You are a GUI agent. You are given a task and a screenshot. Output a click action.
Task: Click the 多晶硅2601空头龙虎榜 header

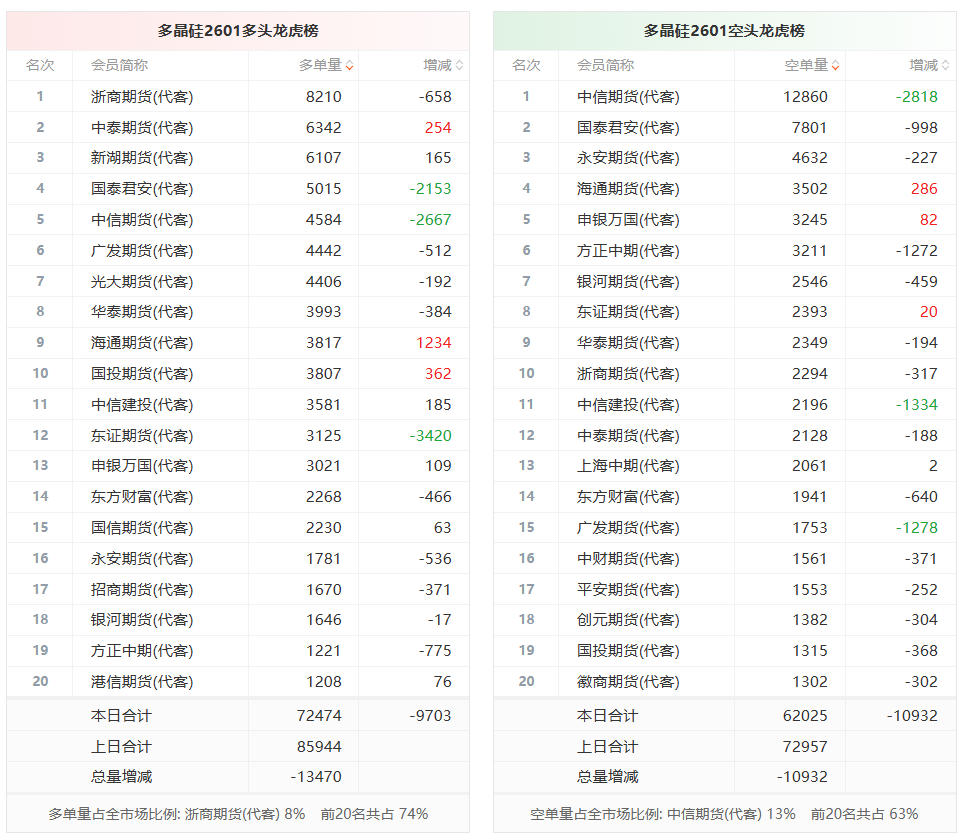pyautogui.click(x=724, y=31)
